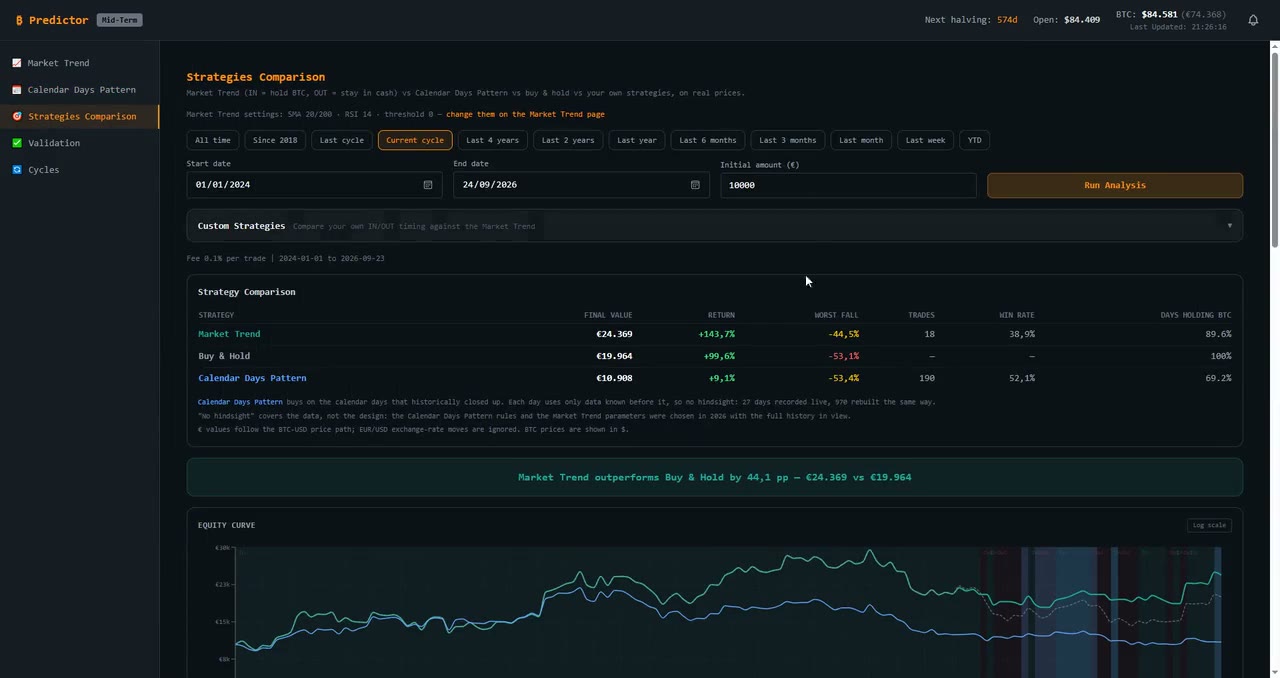Click the Bitcoin logo icon beside Predictor
Screen dimensions: 1280x678
[x=19, y=20]
